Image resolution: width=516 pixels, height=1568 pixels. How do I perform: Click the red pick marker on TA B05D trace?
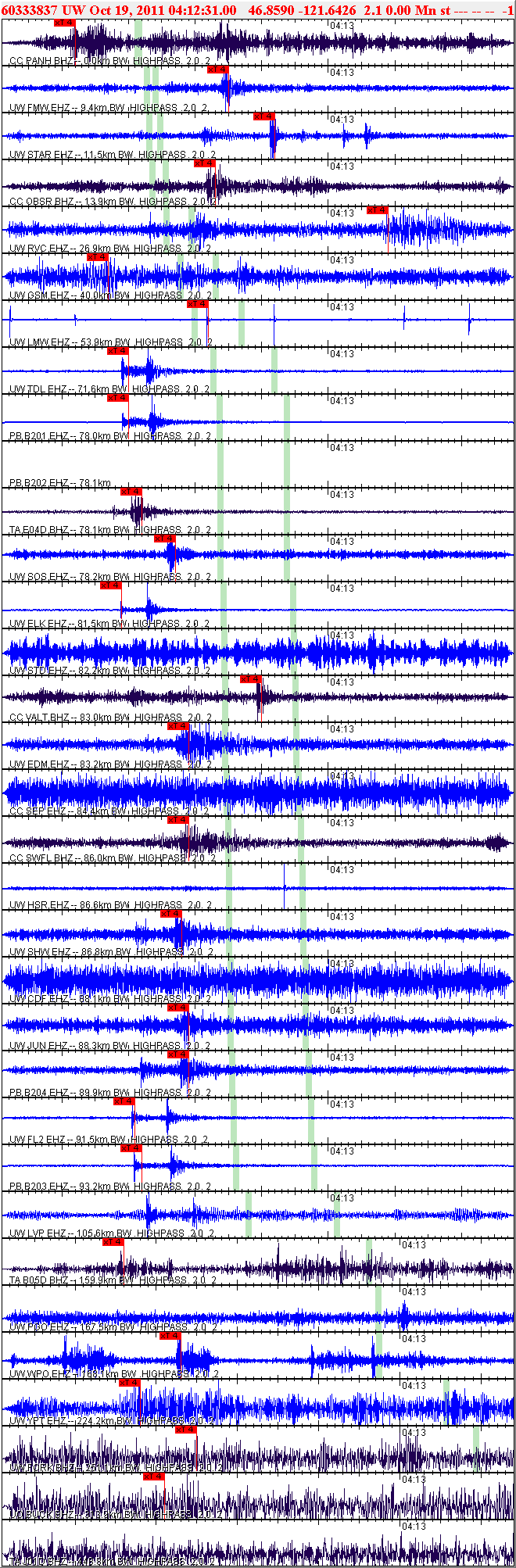[113, 1242]
